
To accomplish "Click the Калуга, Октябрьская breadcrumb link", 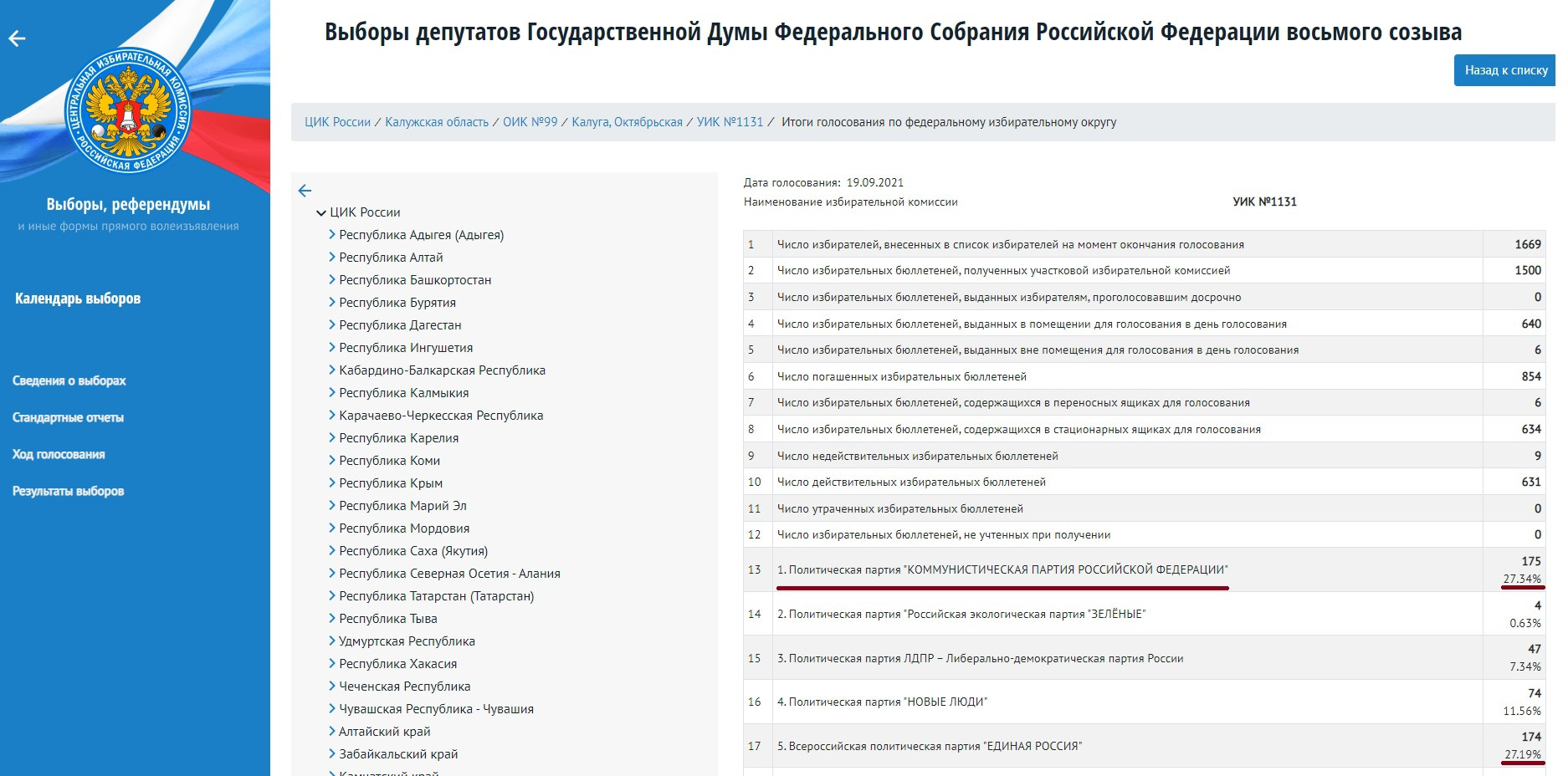I will 627,122.
